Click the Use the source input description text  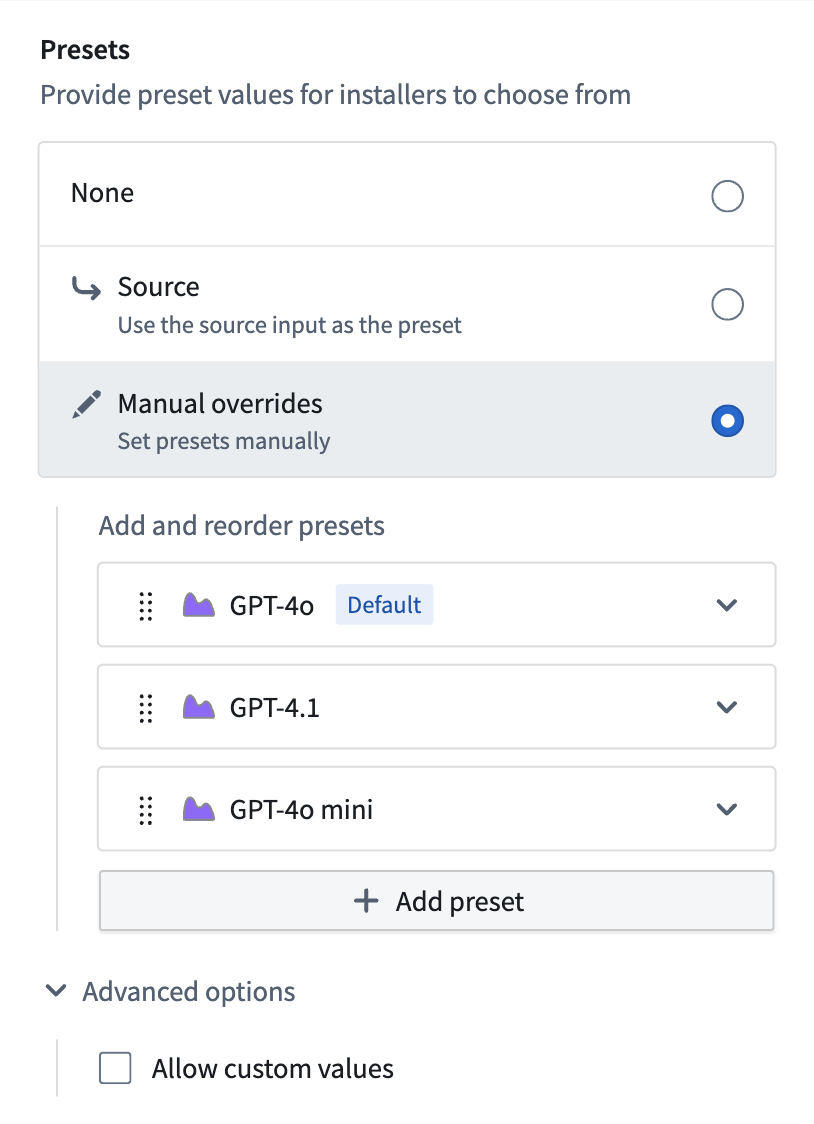tap(290, 326)
